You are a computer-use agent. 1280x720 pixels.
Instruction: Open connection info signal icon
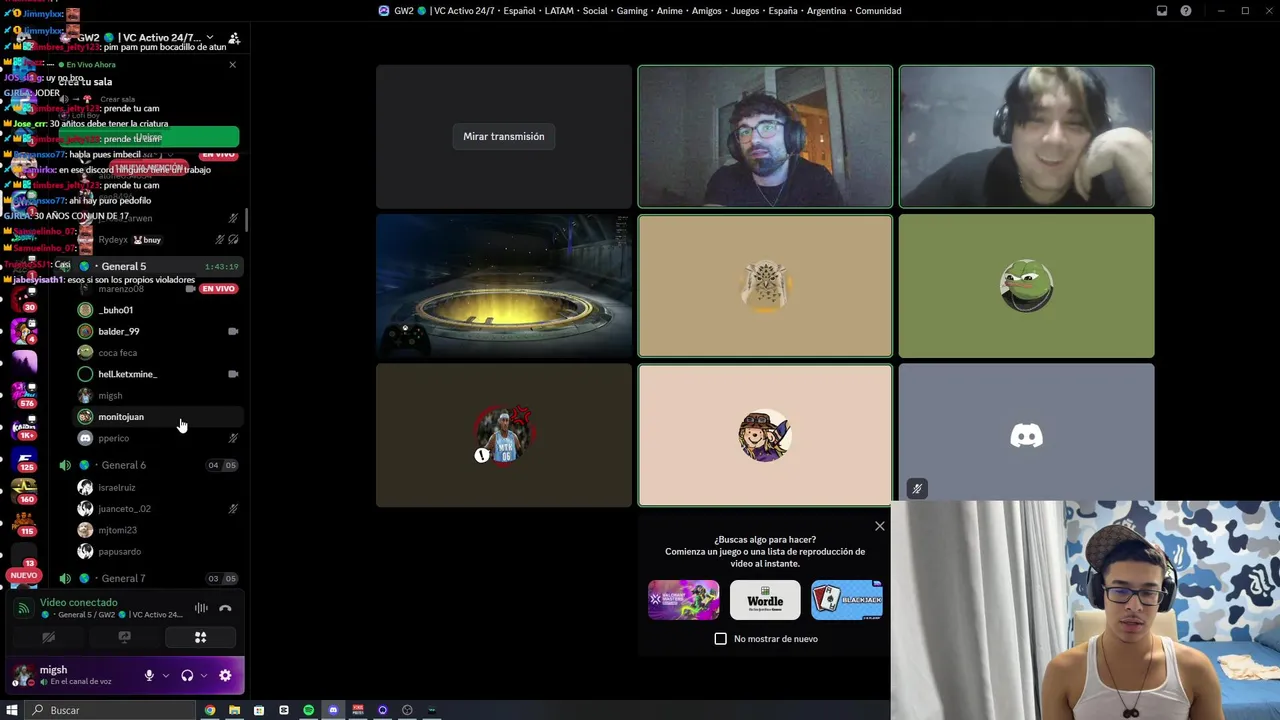[x=24, y=608]
